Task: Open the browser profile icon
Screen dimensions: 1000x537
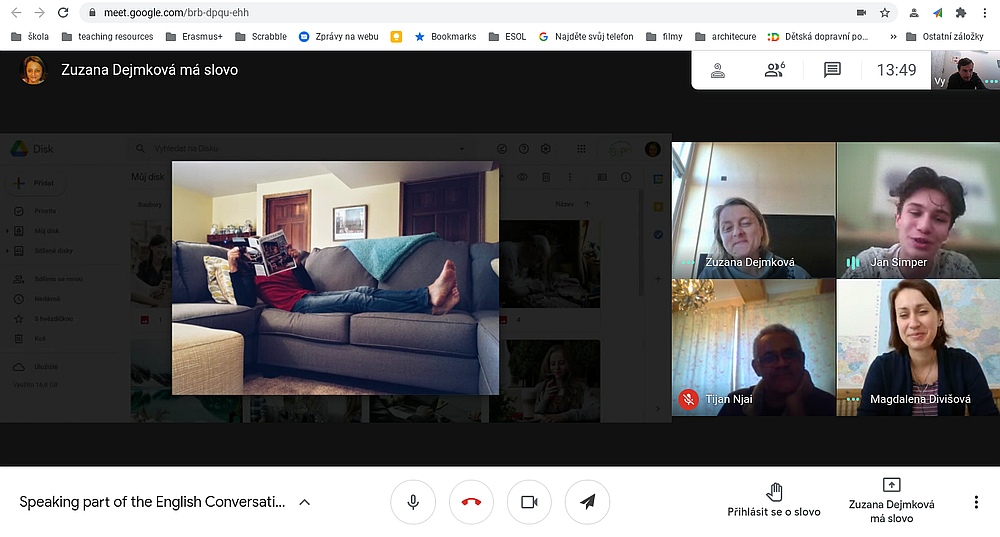Action: (x=914, y=12)
